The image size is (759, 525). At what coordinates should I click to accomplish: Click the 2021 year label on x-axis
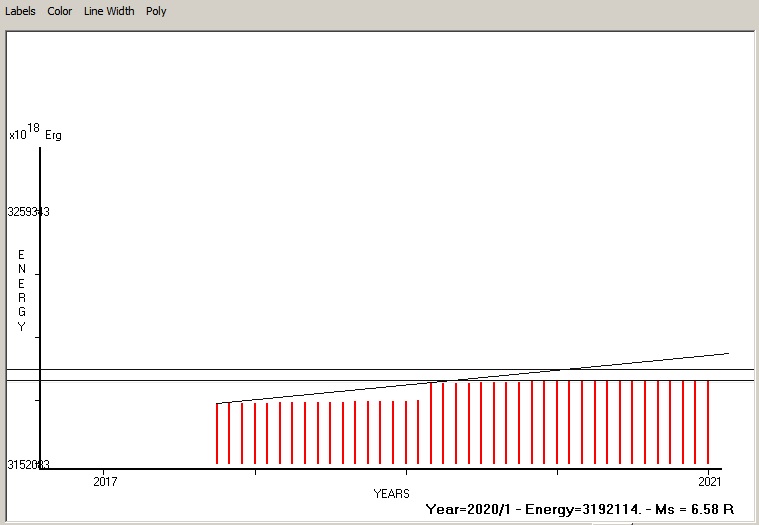pyautogui.click(x=708, y=481)
